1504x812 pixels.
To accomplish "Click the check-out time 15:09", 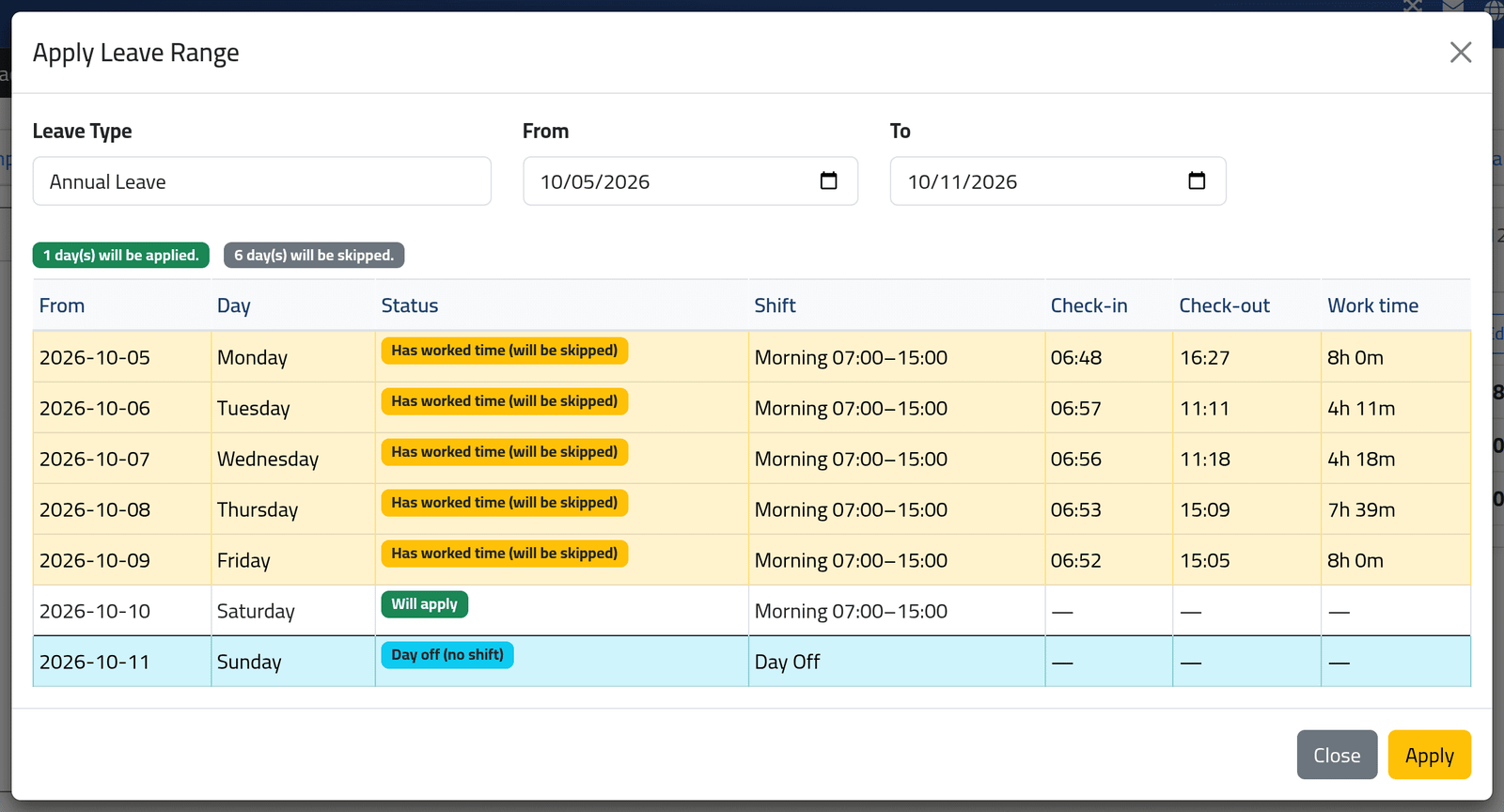I will 1204,509.
